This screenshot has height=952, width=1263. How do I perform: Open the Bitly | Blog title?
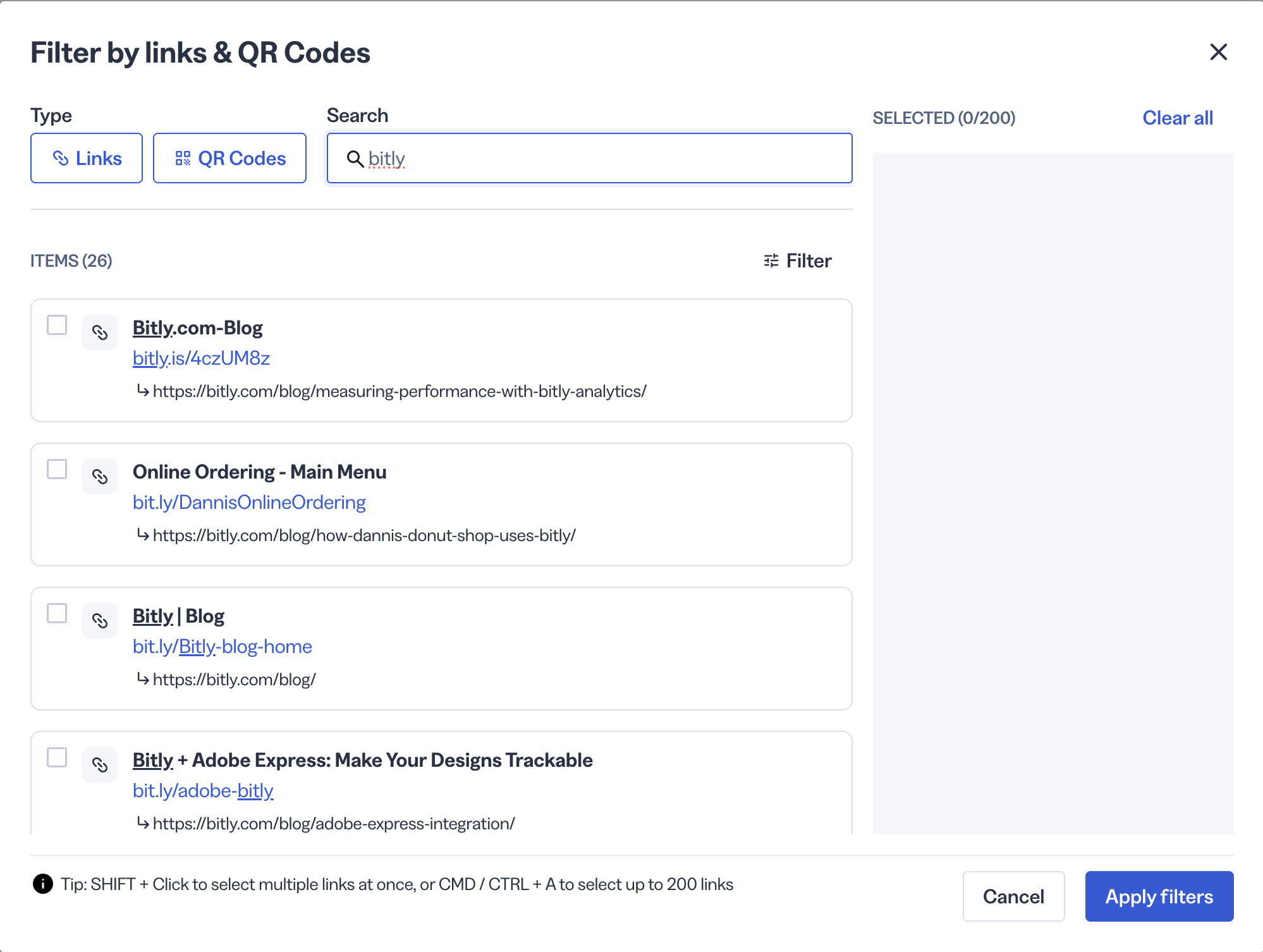tap(179, 616)
